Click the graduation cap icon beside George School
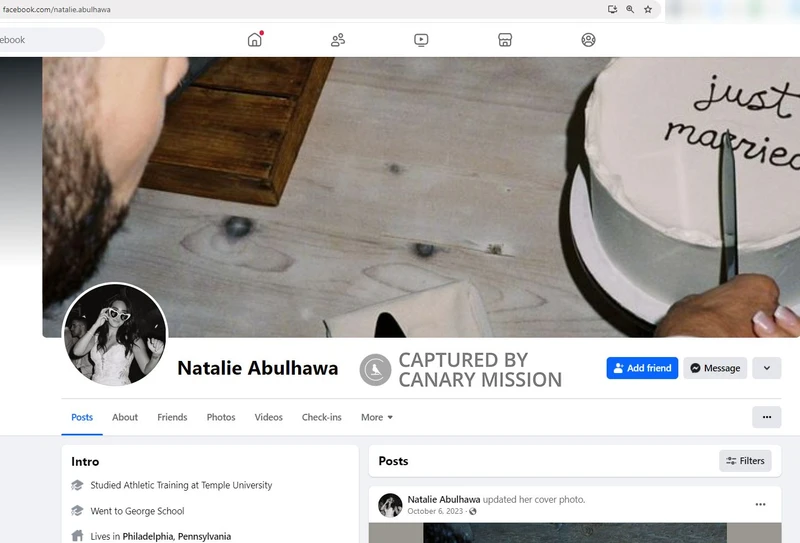This screenshot has width=800, height=543. pyautogui.click(x=77, y=510)
